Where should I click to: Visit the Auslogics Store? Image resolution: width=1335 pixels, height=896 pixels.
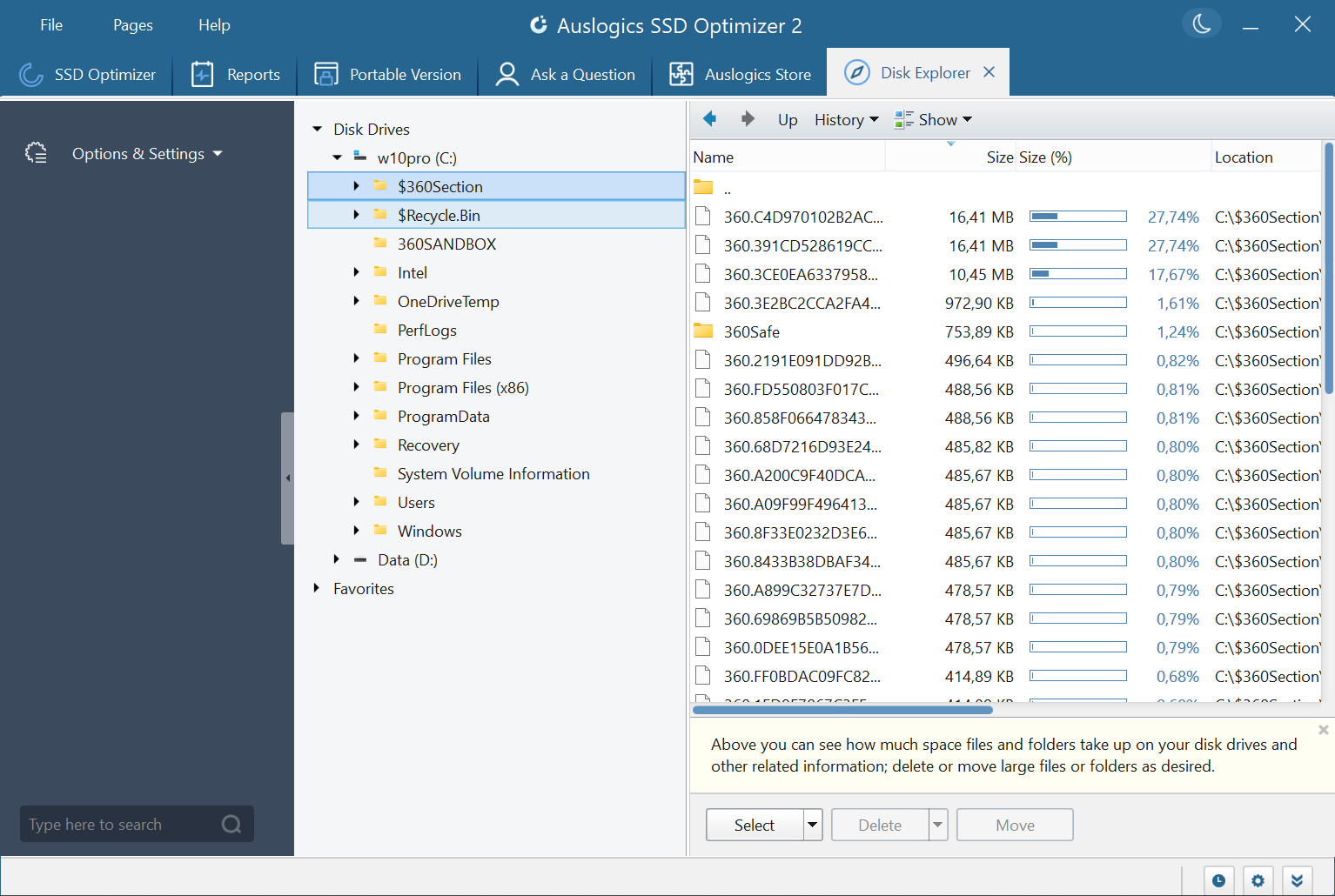coord(740,74)
